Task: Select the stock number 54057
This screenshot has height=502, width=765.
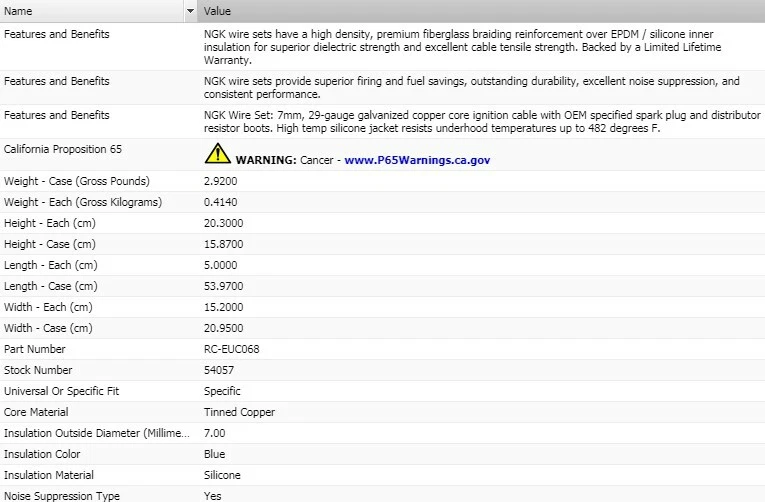Action: [219, 370]
